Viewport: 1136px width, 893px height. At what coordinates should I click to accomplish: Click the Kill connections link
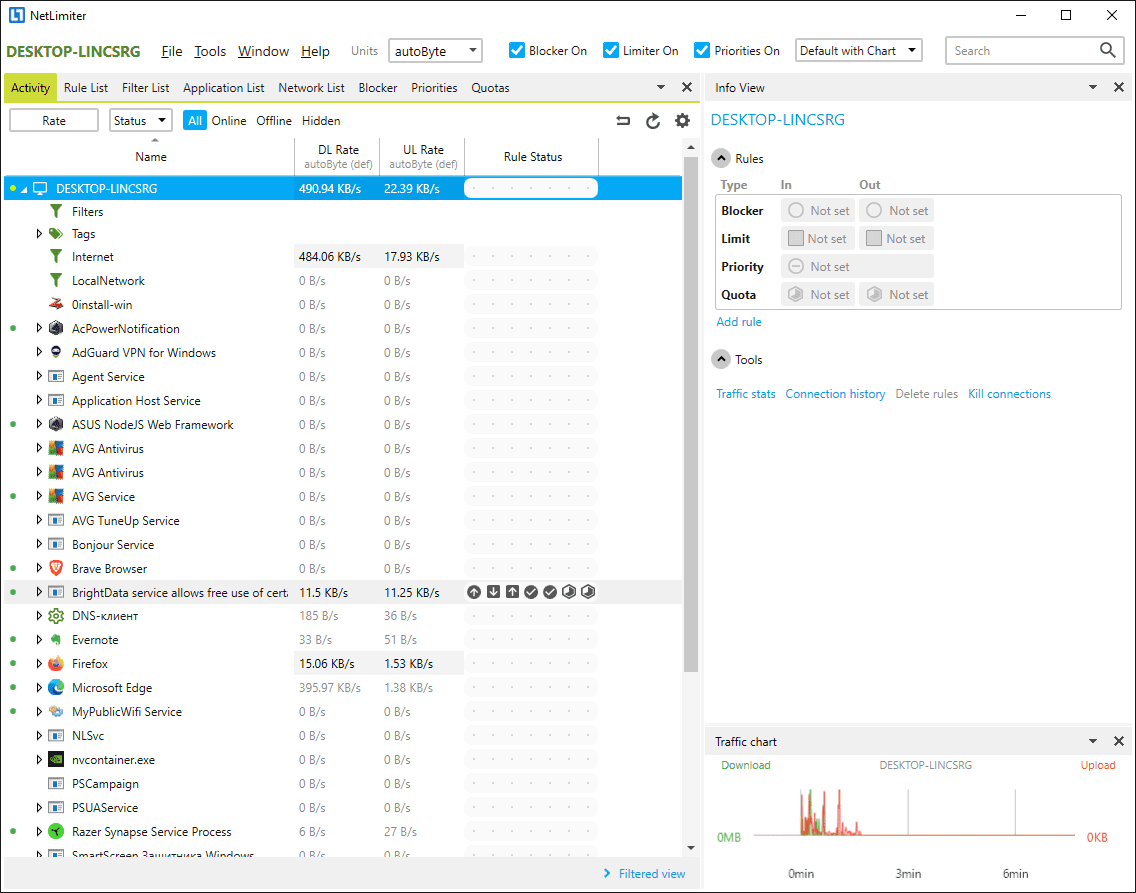(1009, 394)
